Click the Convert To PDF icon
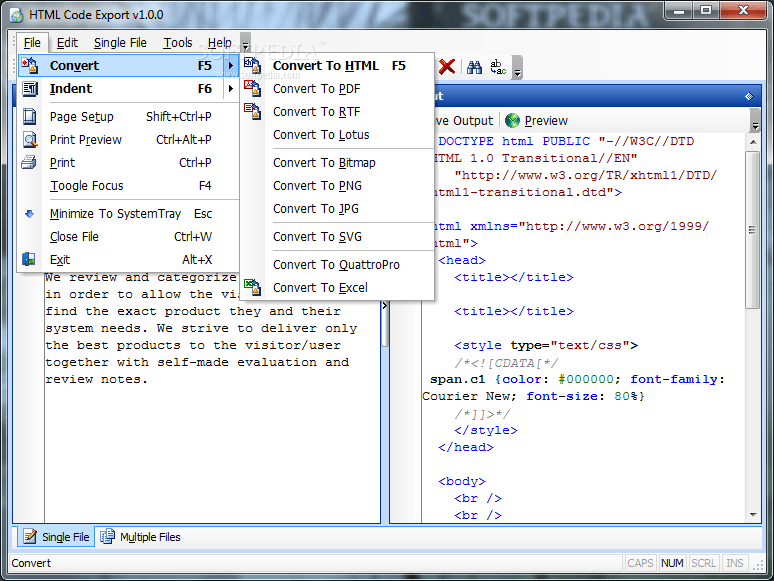Viewport: 774px width, 581px height. pyautogui.click(x=252, y=88)
